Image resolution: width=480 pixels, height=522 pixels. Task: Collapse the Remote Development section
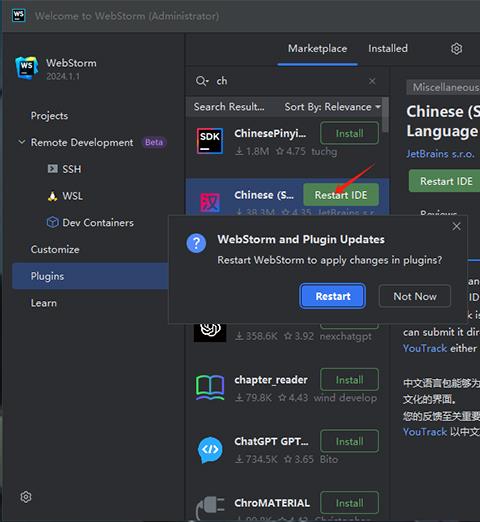22,142
